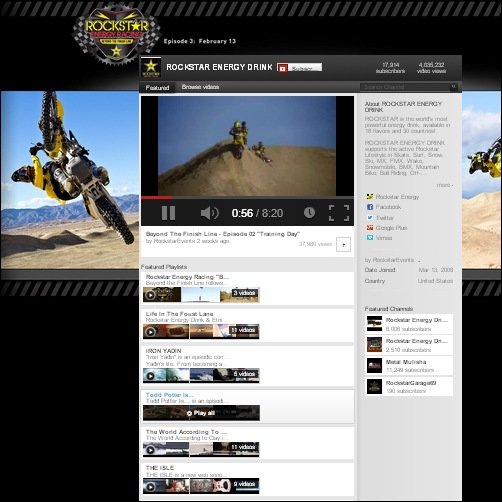Click the Metal Mulisha channel avatar
The height and width of the screenshot is (502, 502).
pyautogui.click(x=374, y=366)
